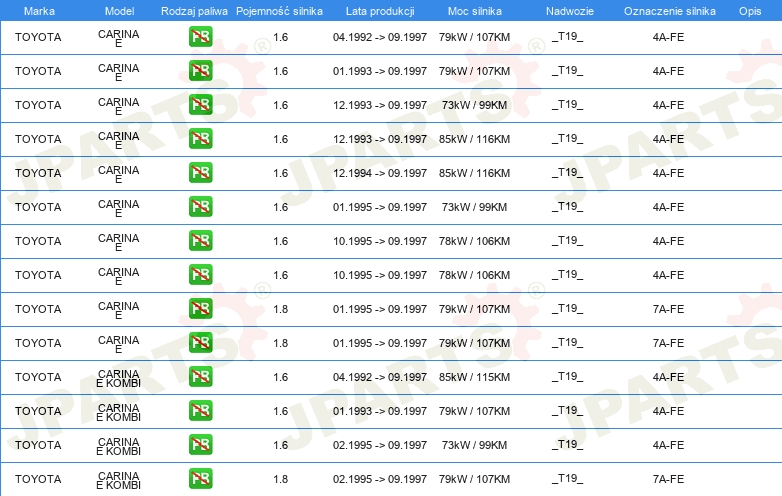Select 01.1993 -> 09.1997 in the Carina E row
This screenshot has height=496, width=782.
click(380, 71)
